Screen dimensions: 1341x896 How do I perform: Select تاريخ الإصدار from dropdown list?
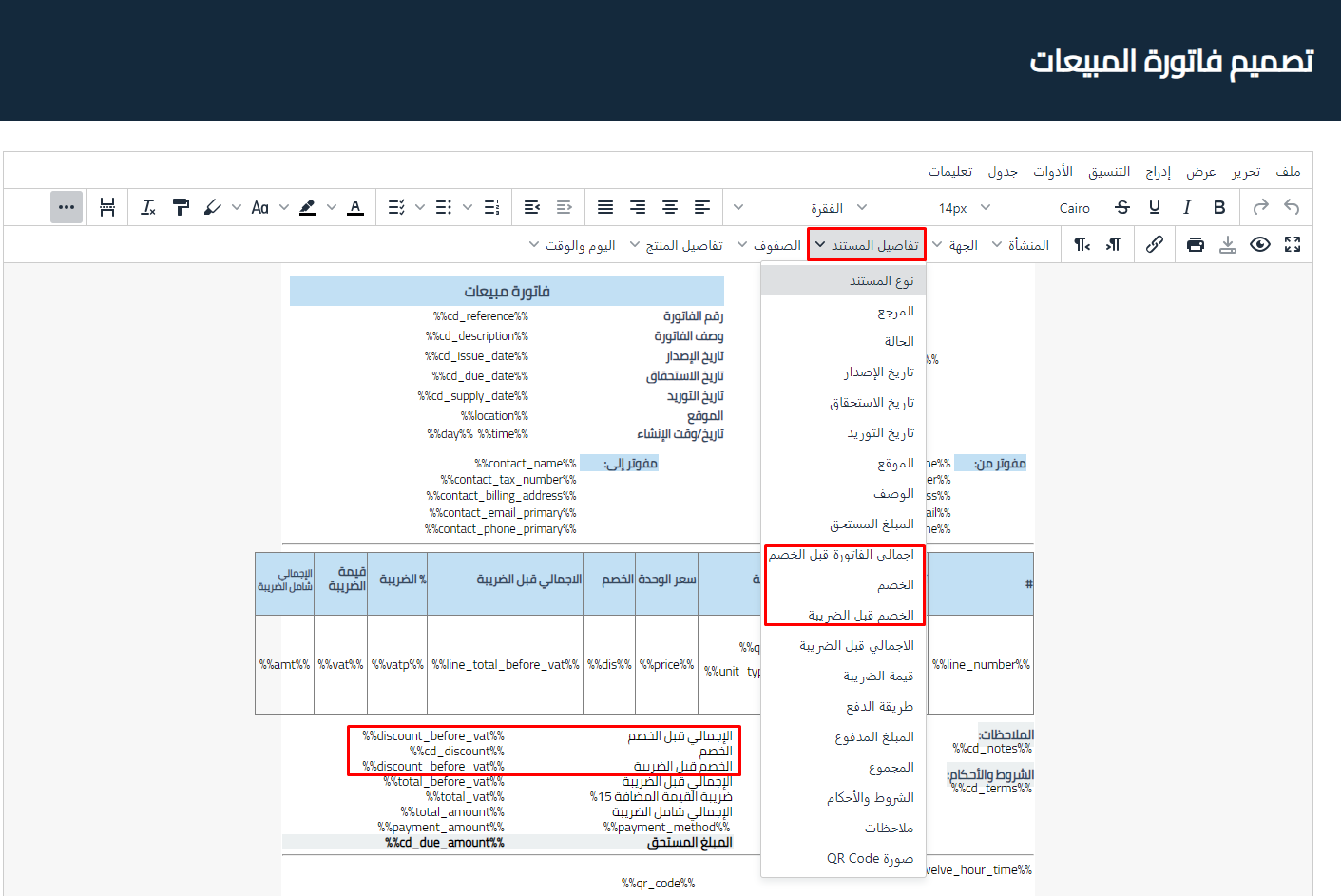coord(844,372)
